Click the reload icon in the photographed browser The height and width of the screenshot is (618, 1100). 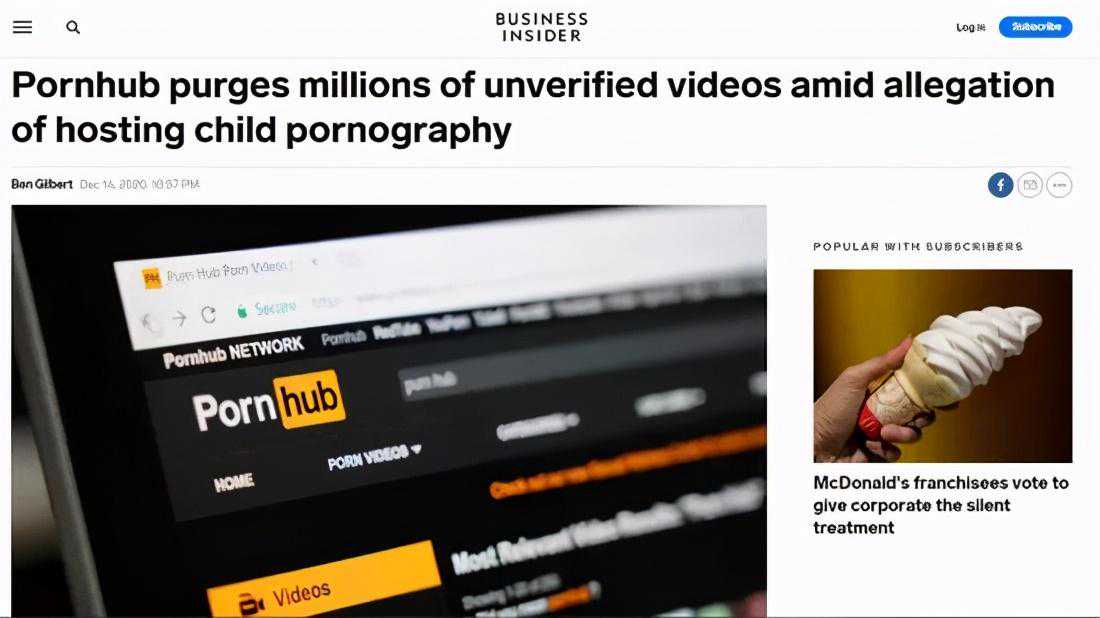[x=208, y=314]
